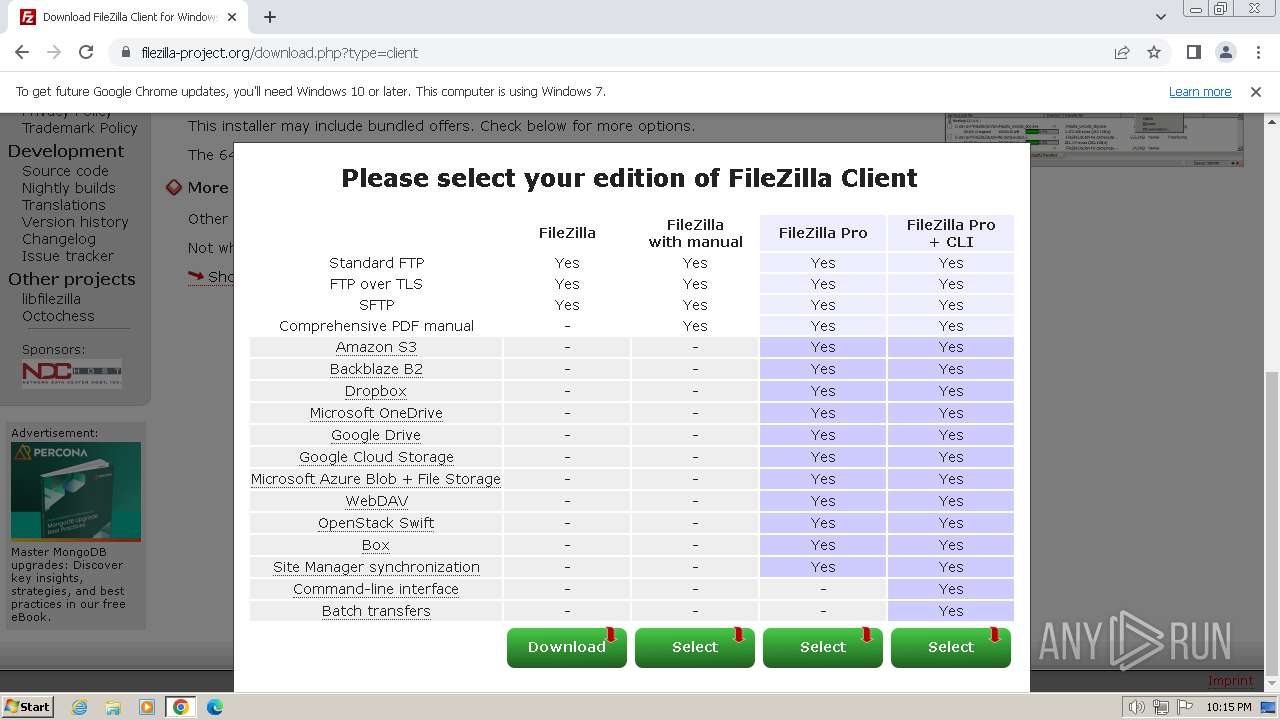This screenshot has height=720, width=1280.
Task: Open File Explorer from taskbar
Action: pyautogui.click(x=113, y=707)
